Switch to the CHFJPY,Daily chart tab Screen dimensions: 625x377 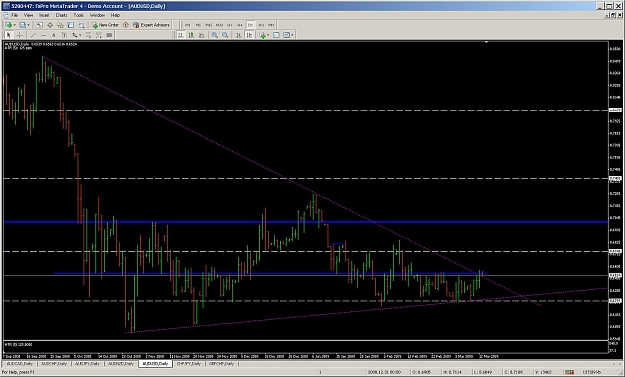tap(189, 363)
